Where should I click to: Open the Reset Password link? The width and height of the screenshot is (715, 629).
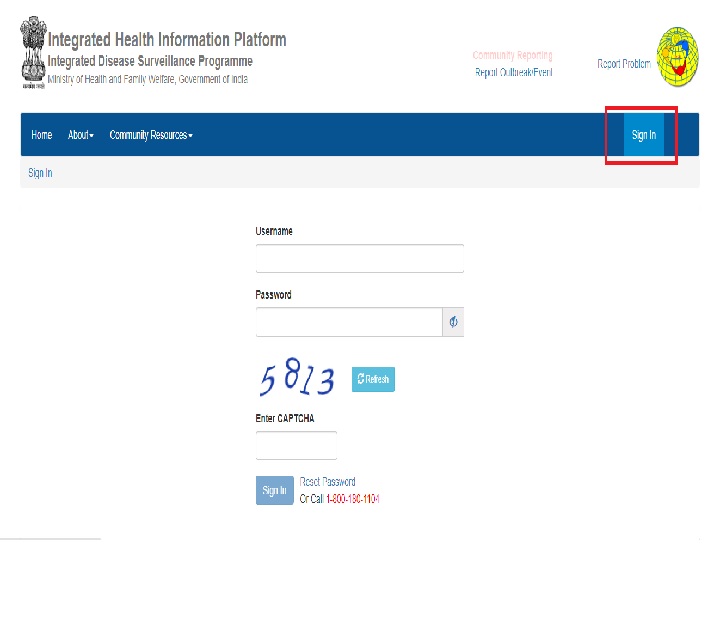pos(327,482)
